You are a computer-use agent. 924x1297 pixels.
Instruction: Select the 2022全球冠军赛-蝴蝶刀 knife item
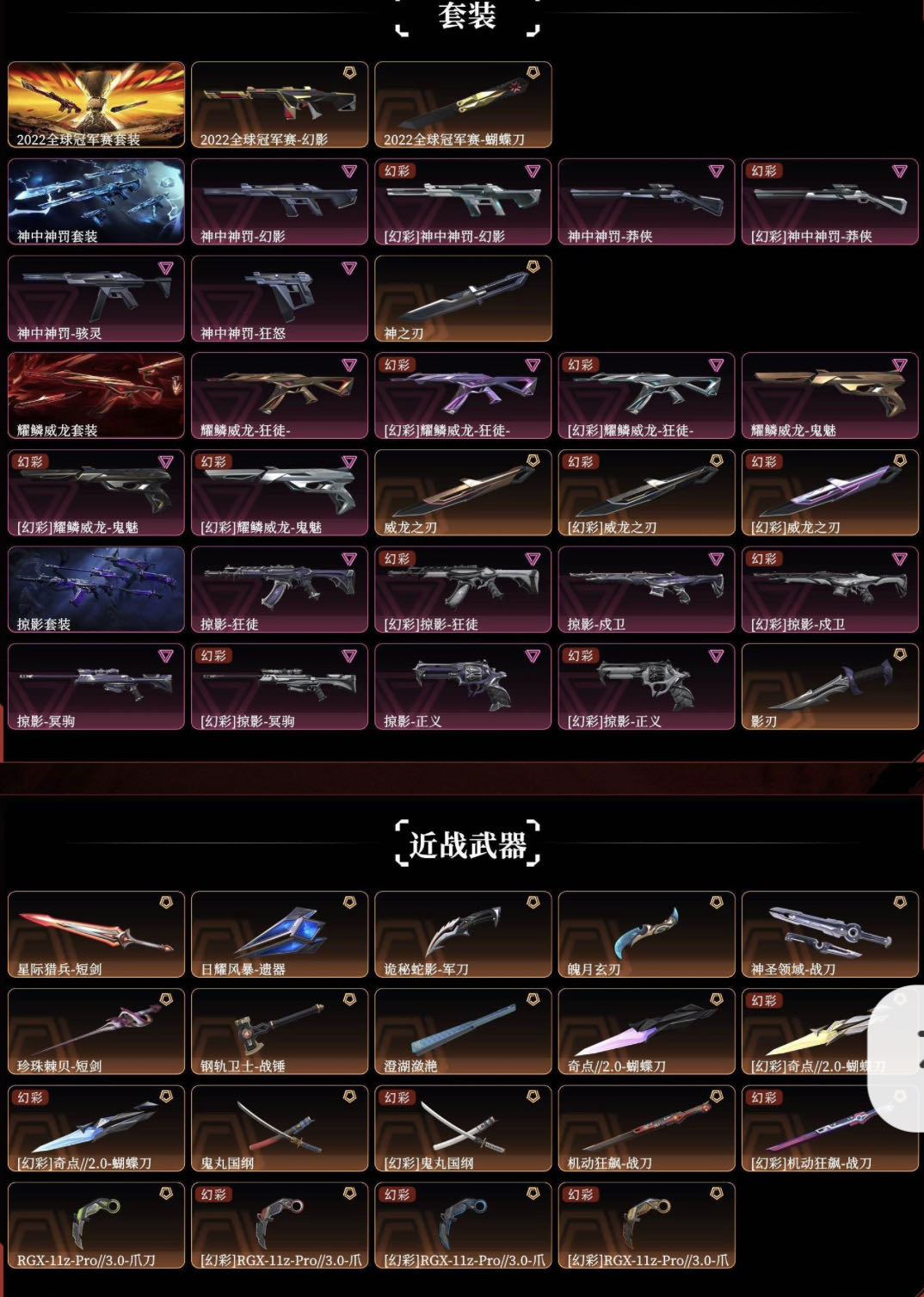463,104
